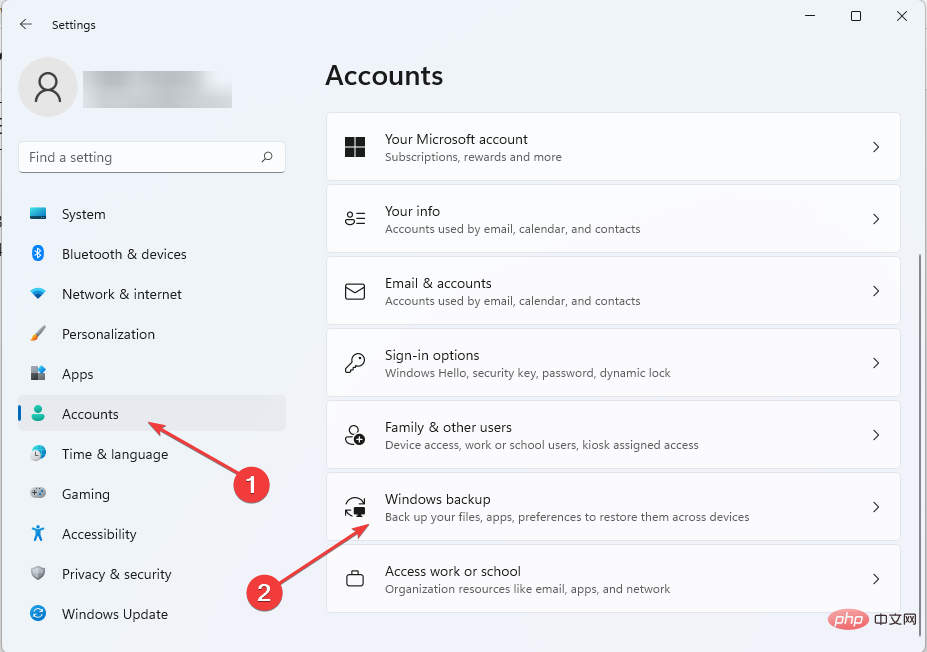
Task: Expand Your Microsoft account chevron
Action: pos(876,147)
